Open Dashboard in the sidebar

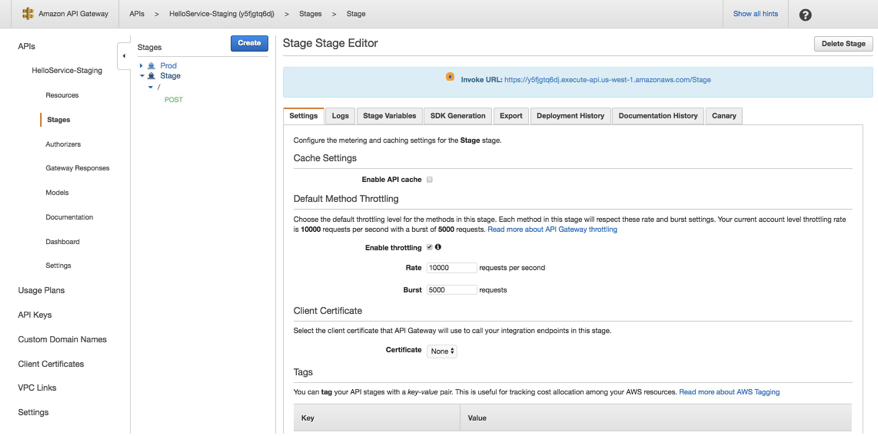point(63,242)
